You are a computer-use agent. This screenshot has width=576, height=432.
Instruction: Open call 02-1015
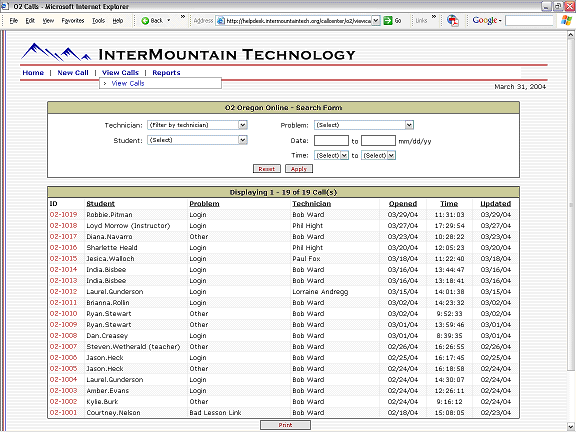[x=63, y=259]
